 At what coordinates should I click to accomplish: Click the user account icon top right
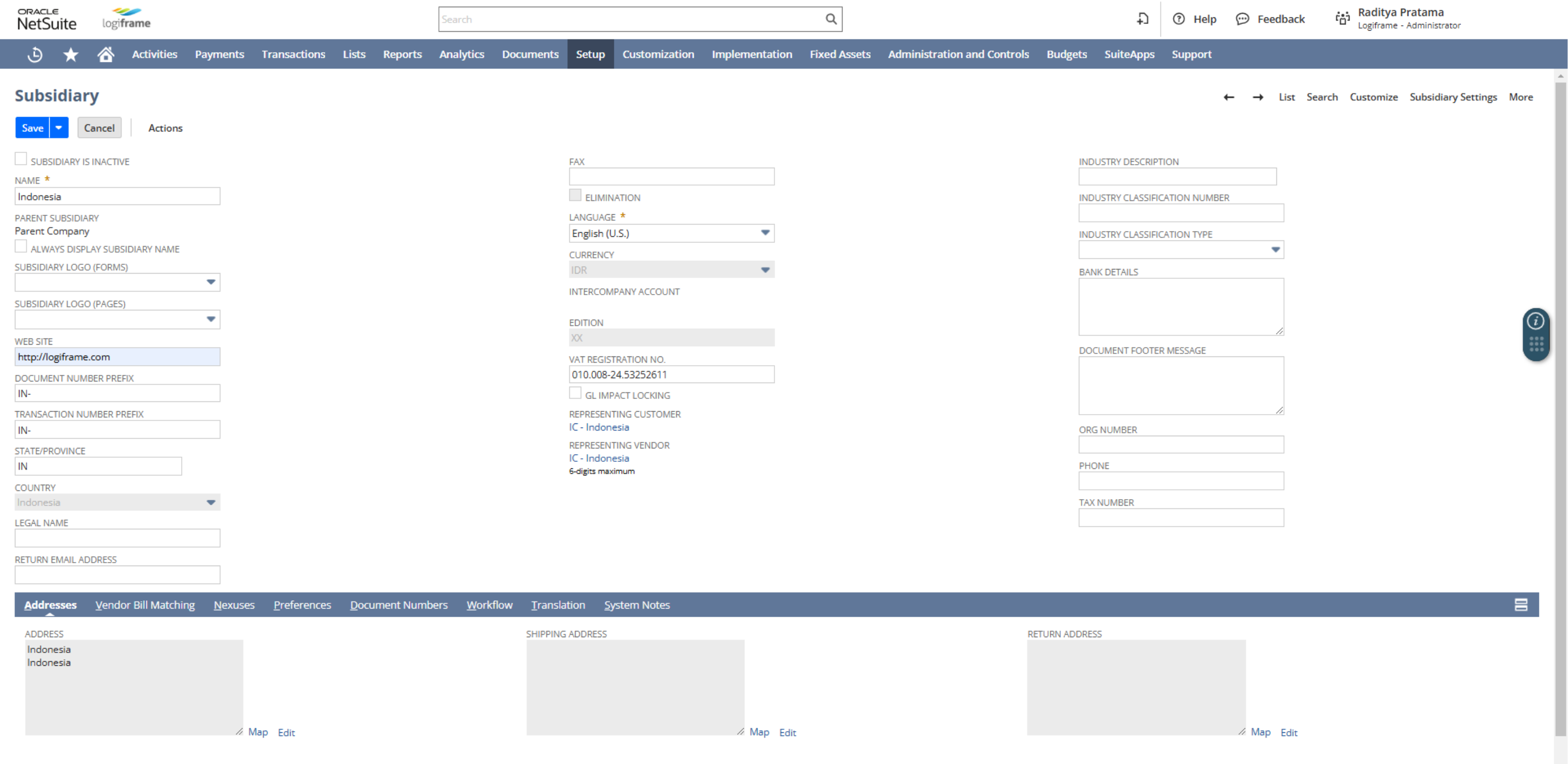coord(1345,18)
